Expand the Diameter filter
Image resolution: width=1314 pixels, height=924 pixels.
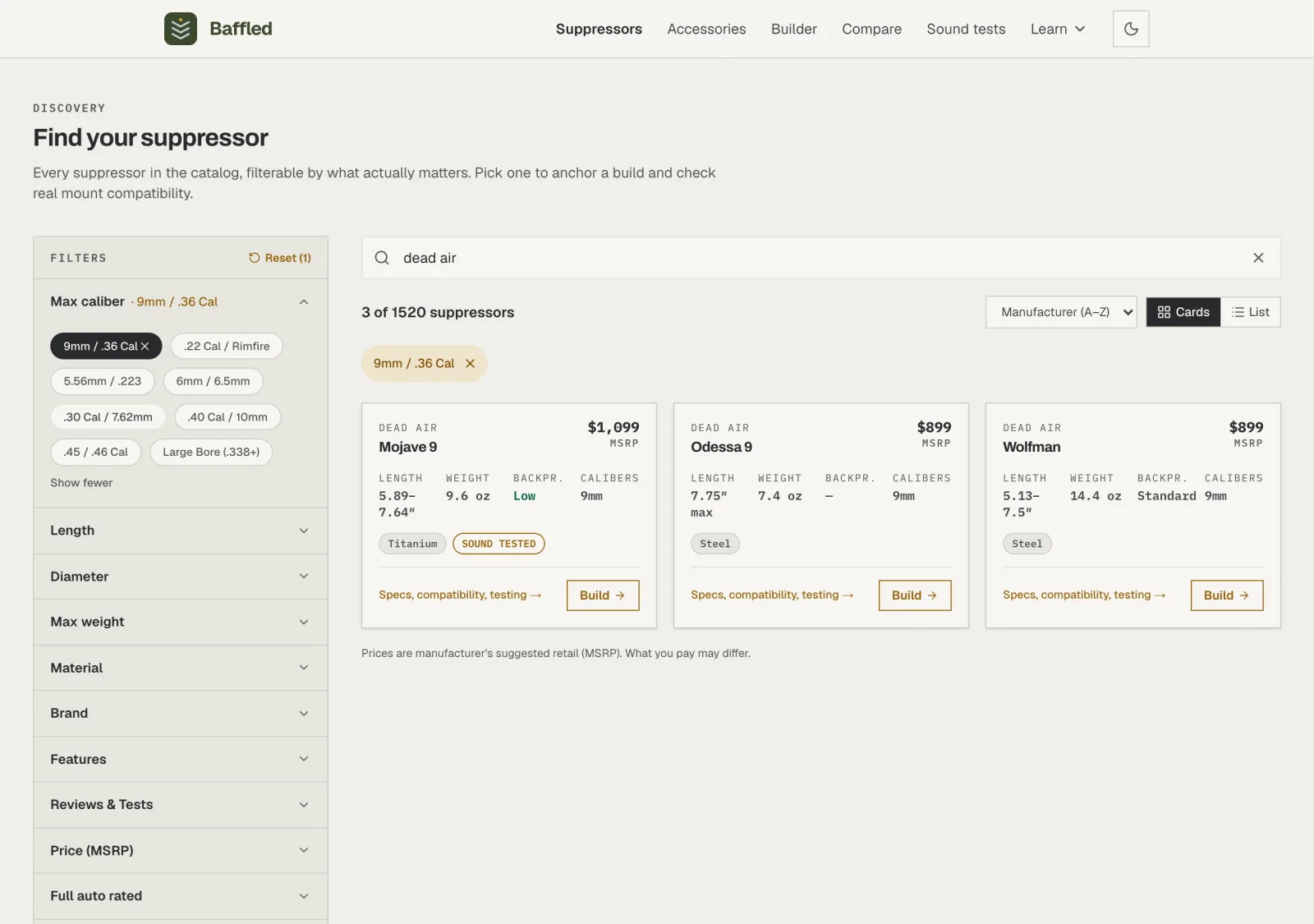[x=181, y=577]
